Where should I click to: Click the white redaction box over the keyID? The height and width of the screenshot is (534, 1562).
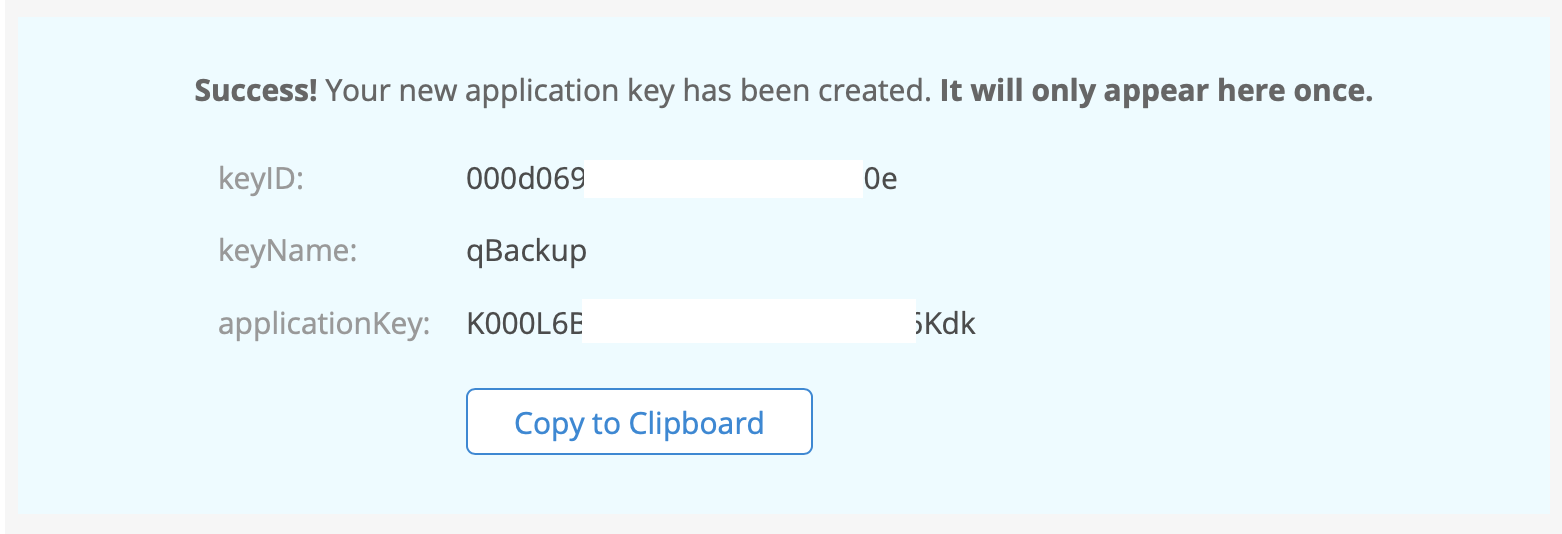(723, 178)
